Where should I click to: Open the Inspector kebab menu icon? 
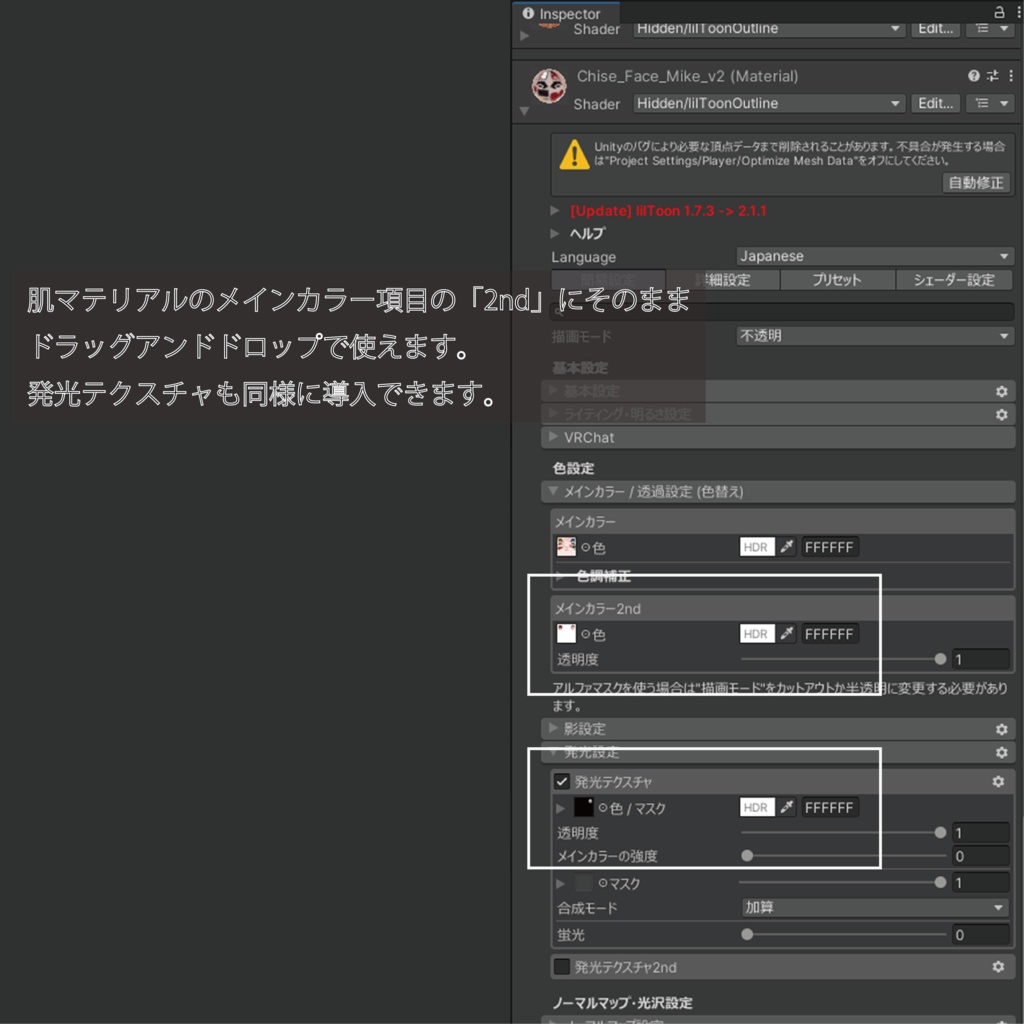coord(1017,13)
